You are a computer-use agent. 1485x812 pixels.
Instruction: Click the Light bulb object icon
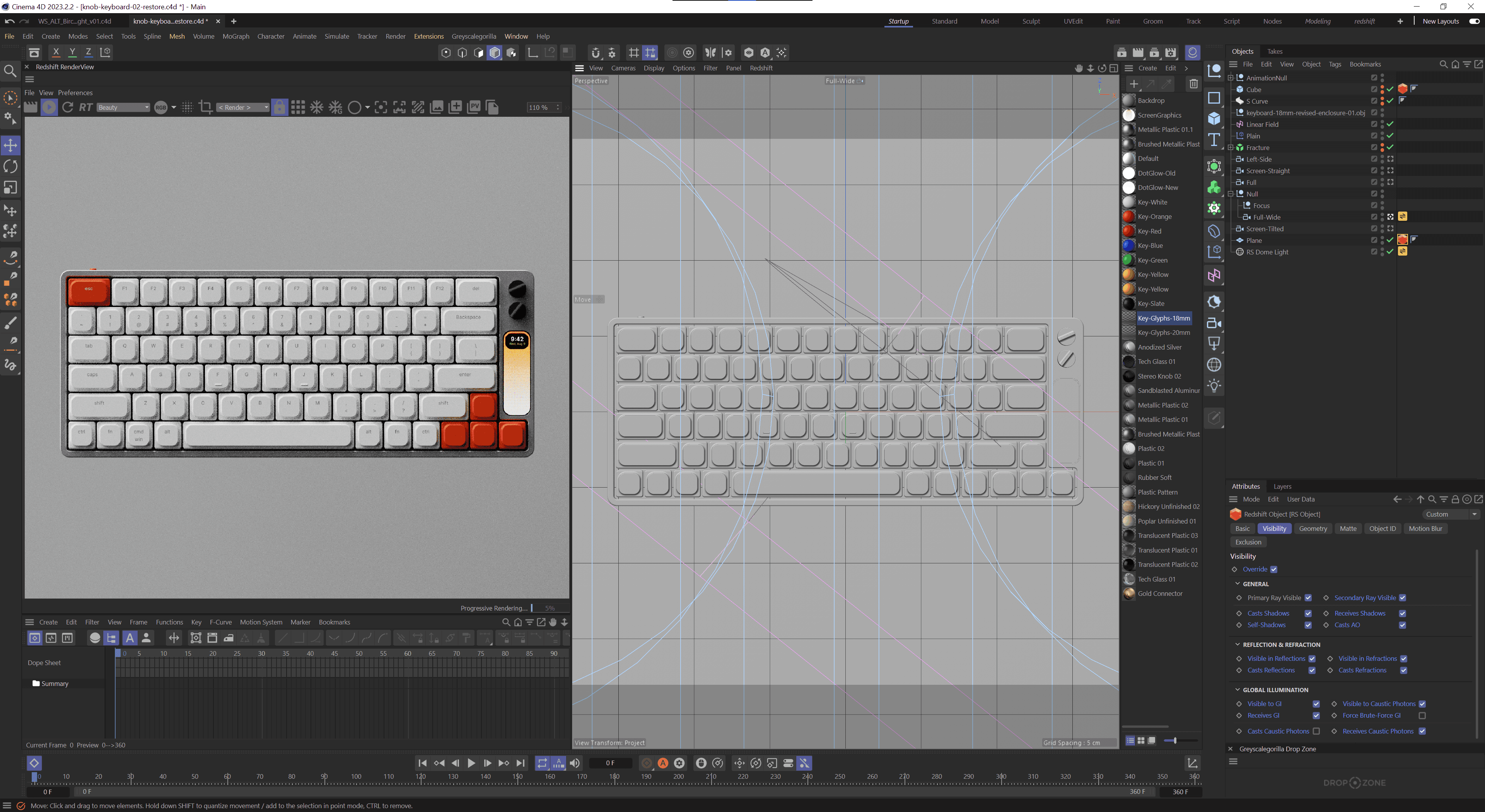pos(1214,386)
